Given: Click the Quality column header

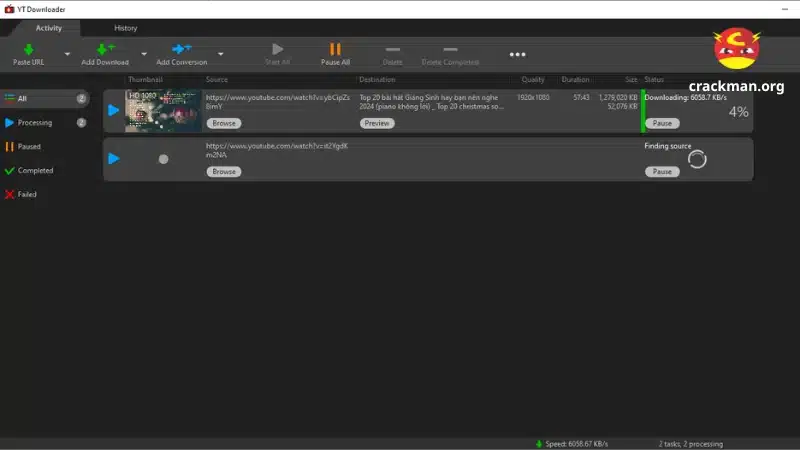Looking at the screenshot, I should 533,80.
